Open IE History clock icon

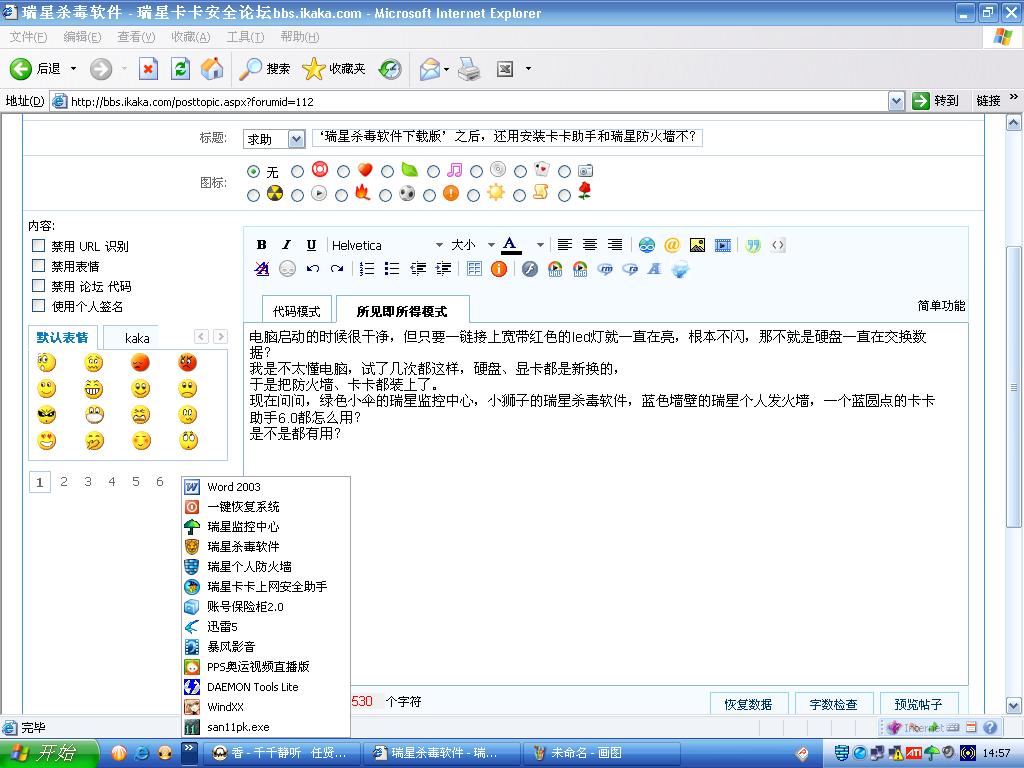(x=391, y=69)
